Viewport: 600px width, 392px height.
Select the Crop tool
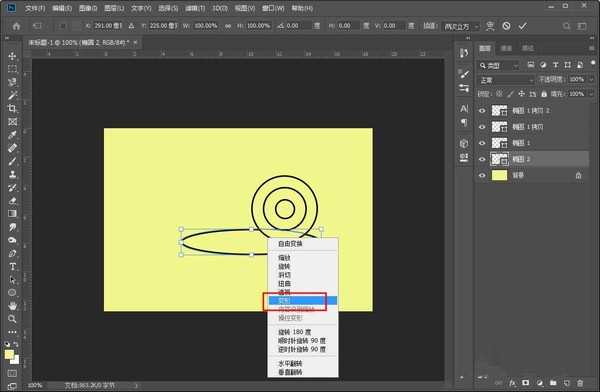pyautogui.click(x=12, y=108)
